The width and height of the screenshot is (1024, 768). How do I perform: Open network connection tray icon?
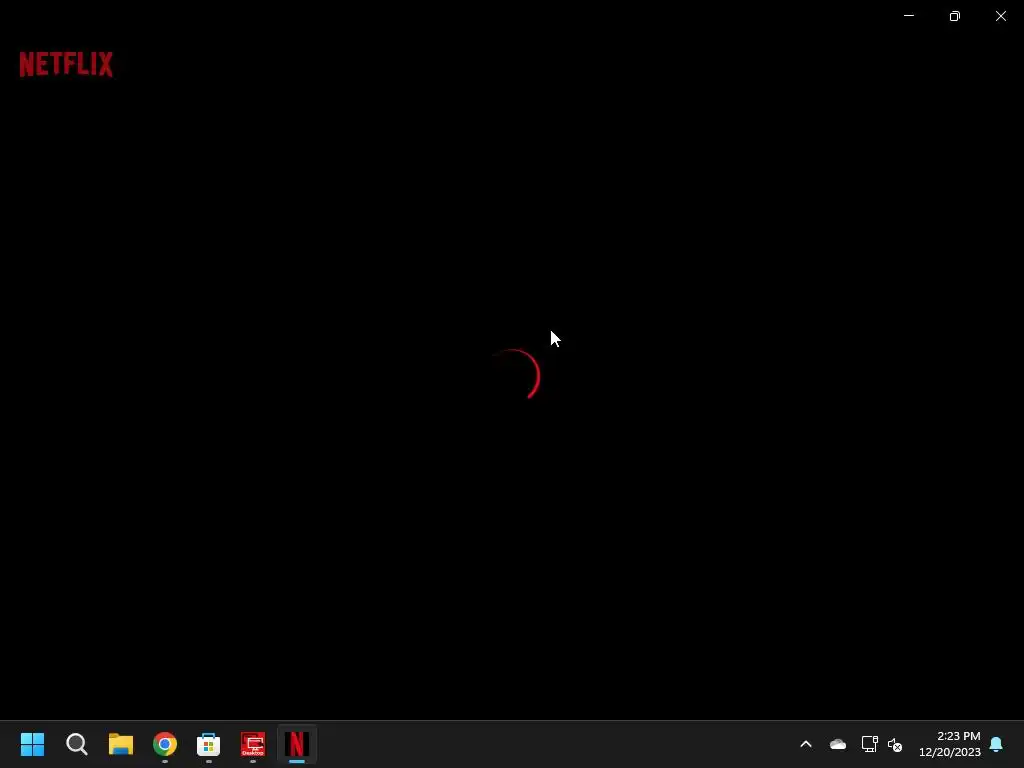click(x=869, y=744)
